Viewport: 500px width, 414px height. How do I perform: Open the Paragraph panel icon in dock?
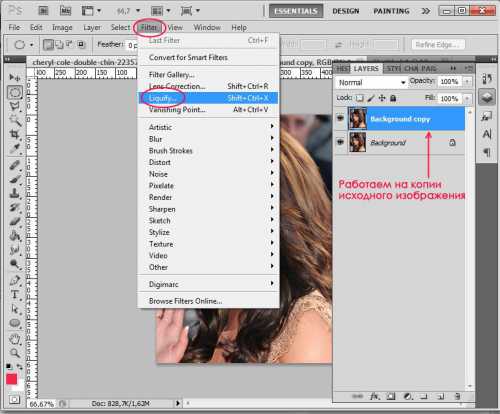coord(487,153)
